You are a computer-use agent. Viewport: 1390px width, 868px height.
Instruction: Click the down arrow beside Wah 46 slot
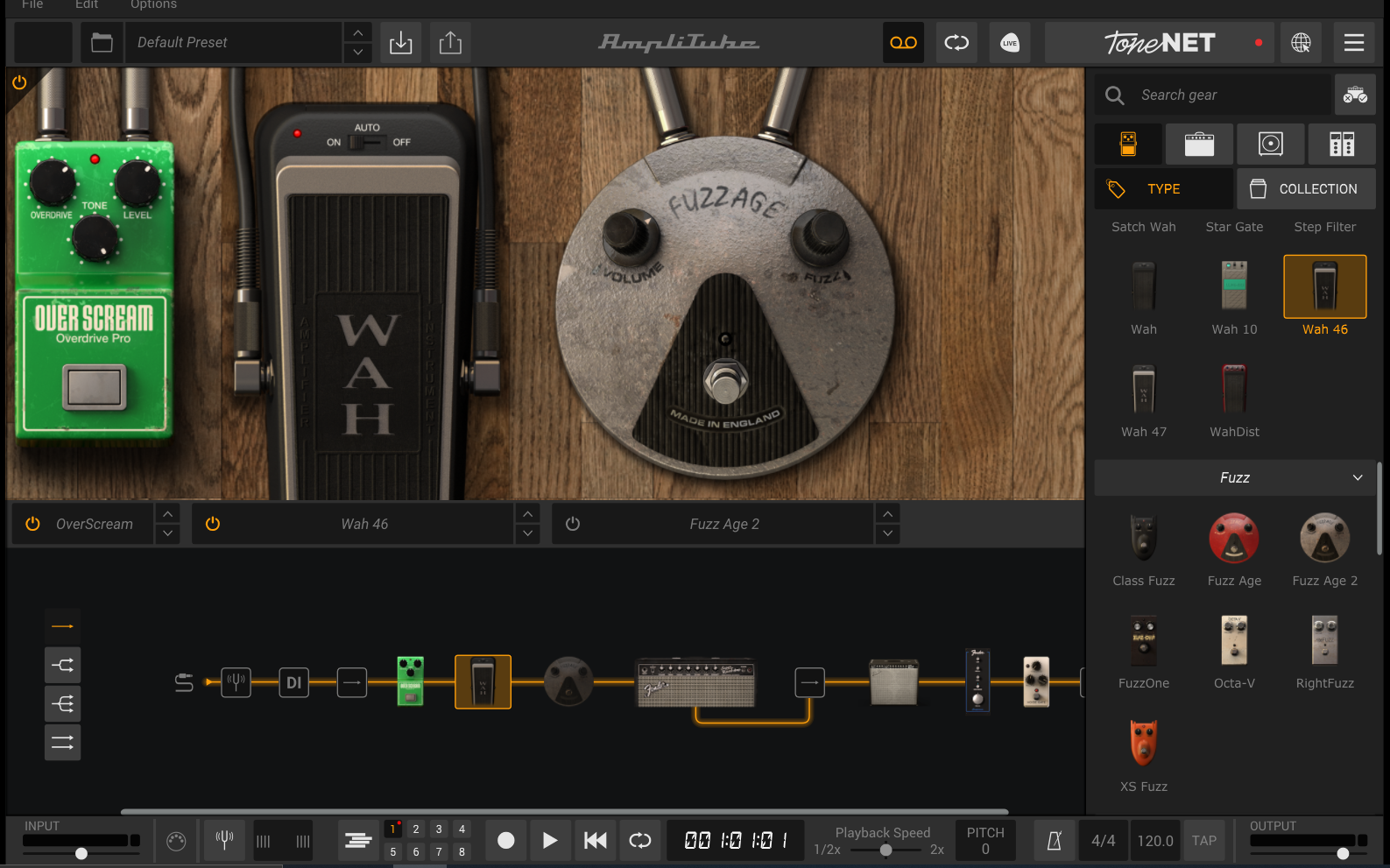pos(527,533)
